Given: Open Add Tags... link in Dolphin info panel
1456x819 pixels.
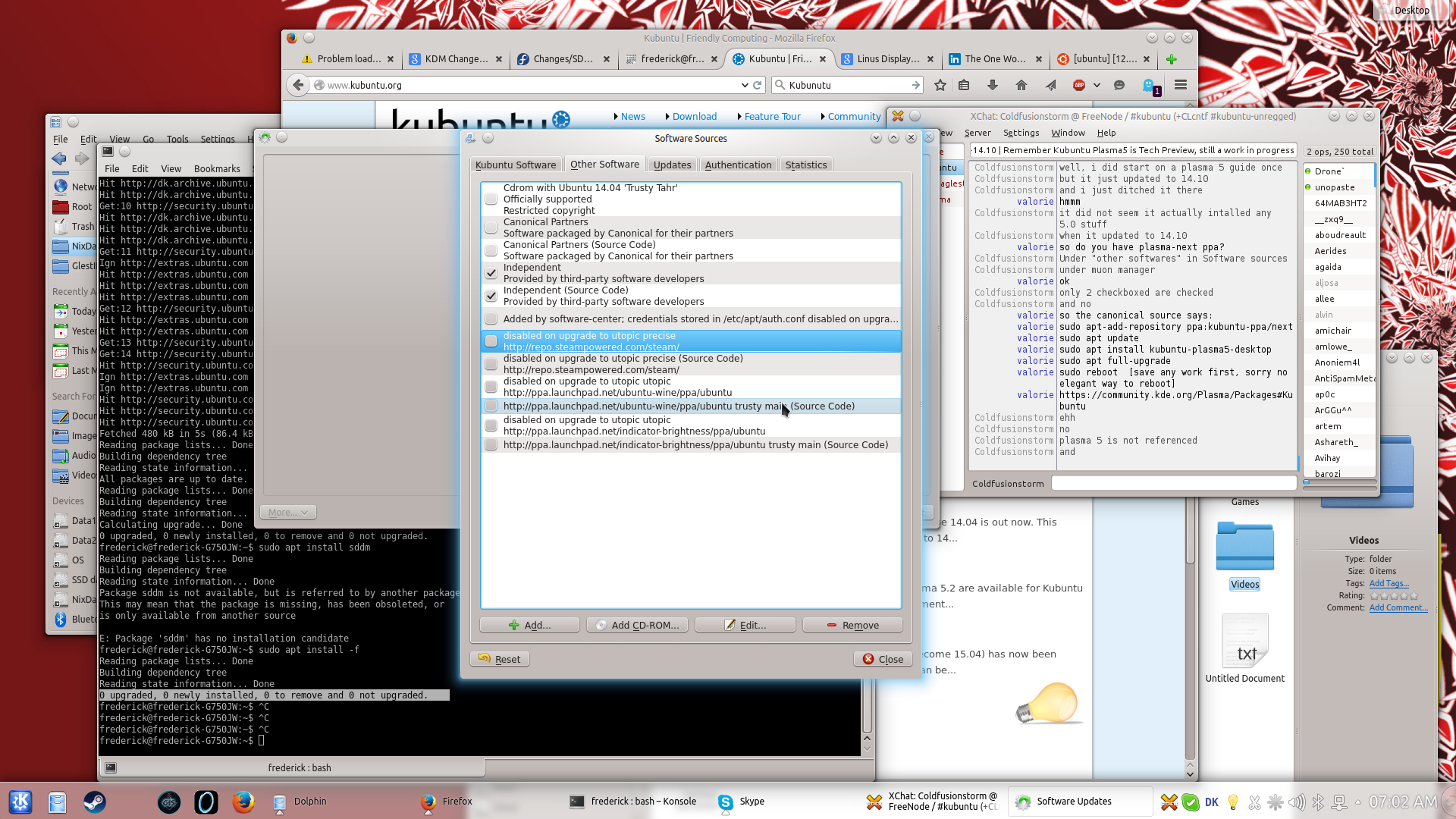Looking at the screenshot, I should click(x=1389, y=583).
